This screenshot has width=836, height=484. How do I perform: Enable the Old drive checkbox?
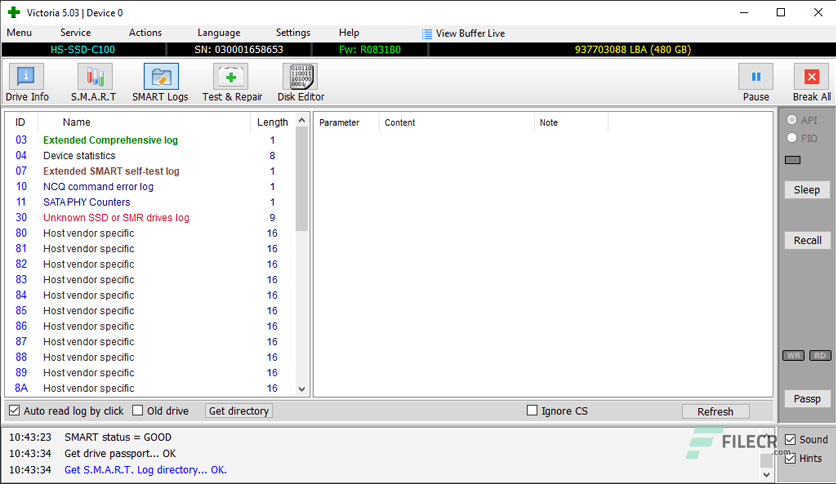click(x=138, y=410)
